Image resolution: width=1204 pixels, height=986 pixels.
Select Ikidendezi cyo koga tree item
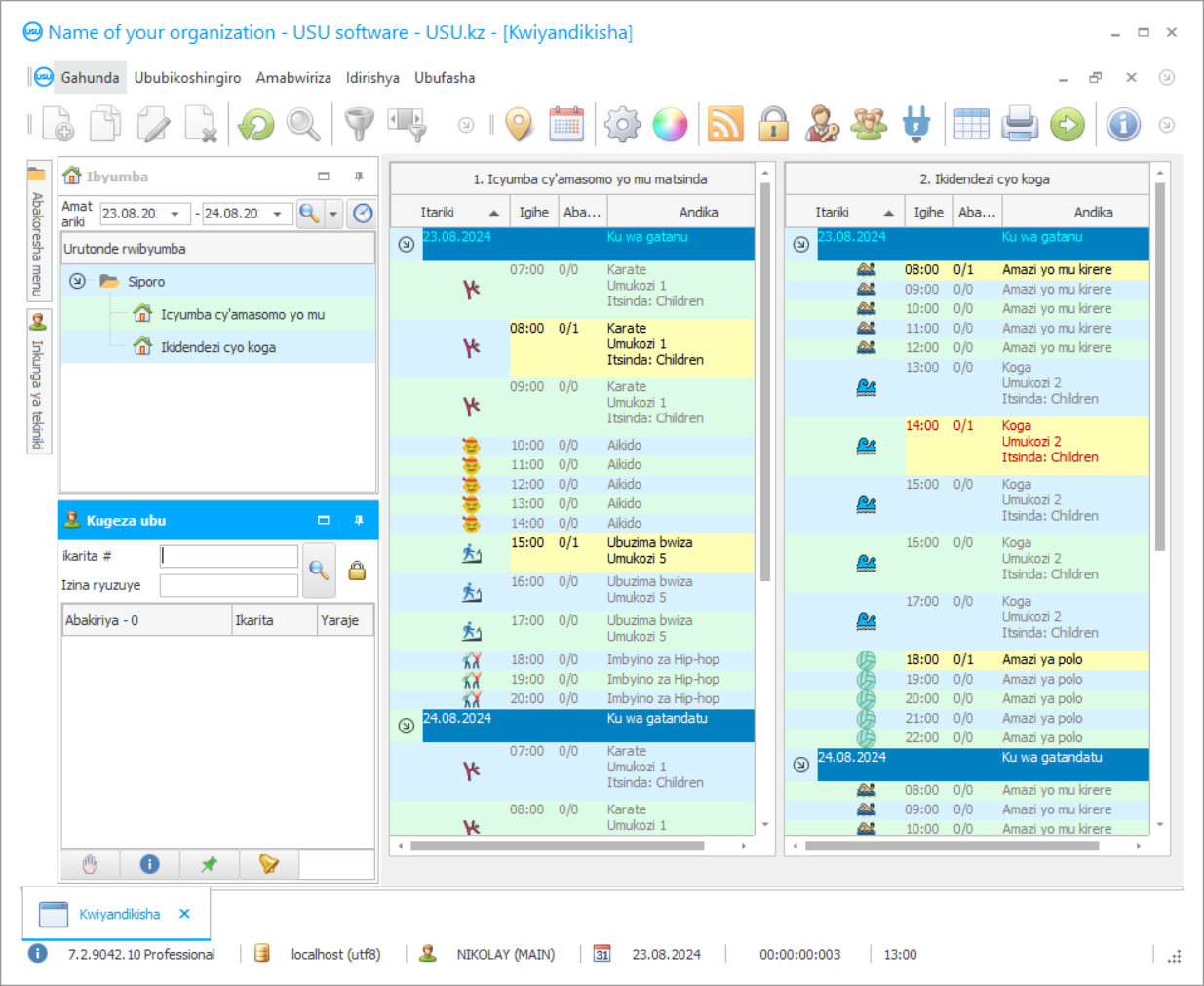click(218, 347)
